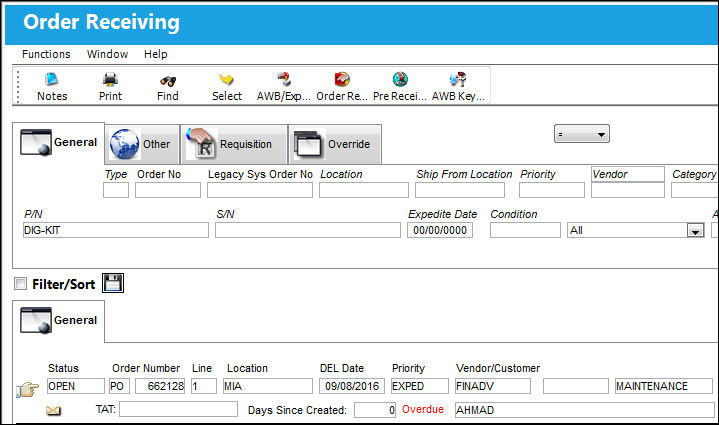The height and width of the screenshot is (425, 719).
Task: Click the Location filter input field
Action: click(364, 190)
